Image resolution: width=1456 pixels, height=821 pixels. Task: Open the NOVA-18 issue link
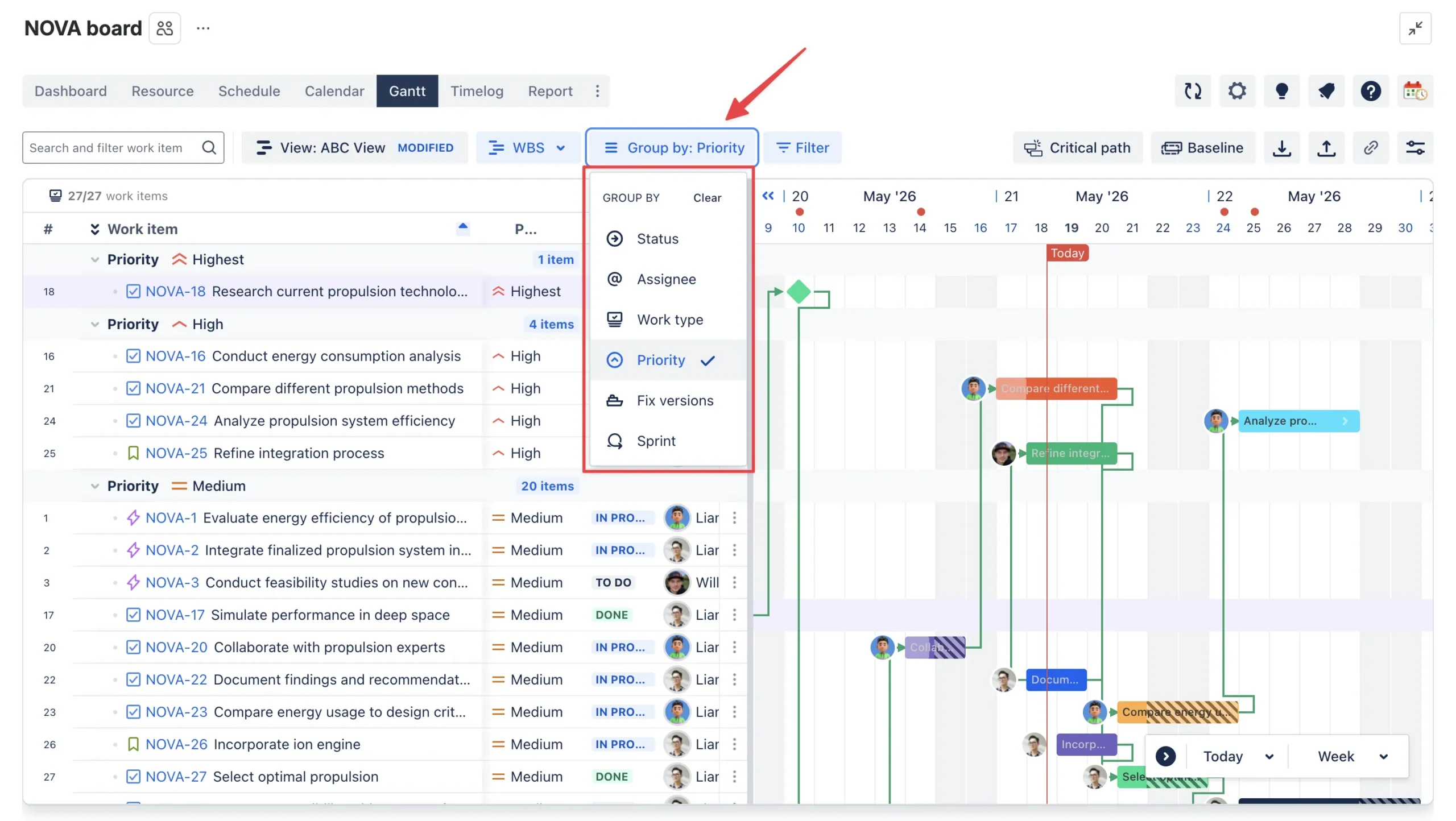click(175, 291)
